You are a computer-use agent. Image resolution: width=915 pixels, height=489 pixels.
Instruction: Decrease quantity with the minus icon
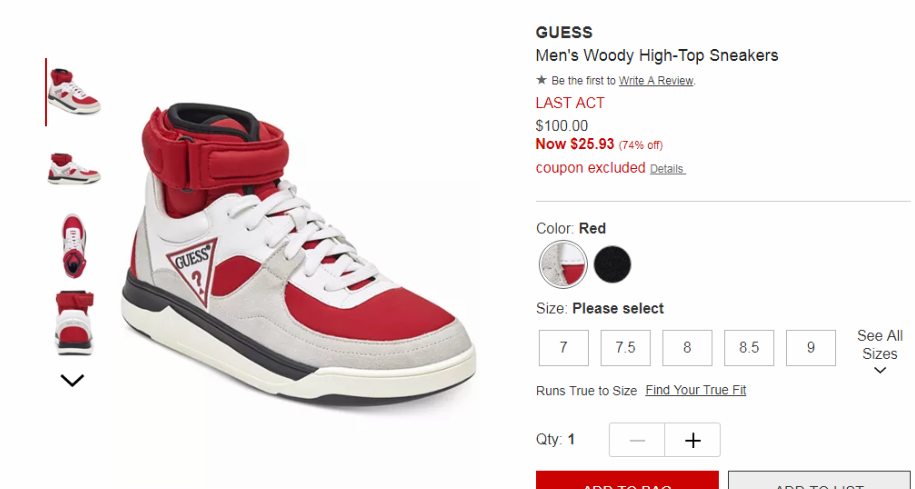[x=637, y=440]
